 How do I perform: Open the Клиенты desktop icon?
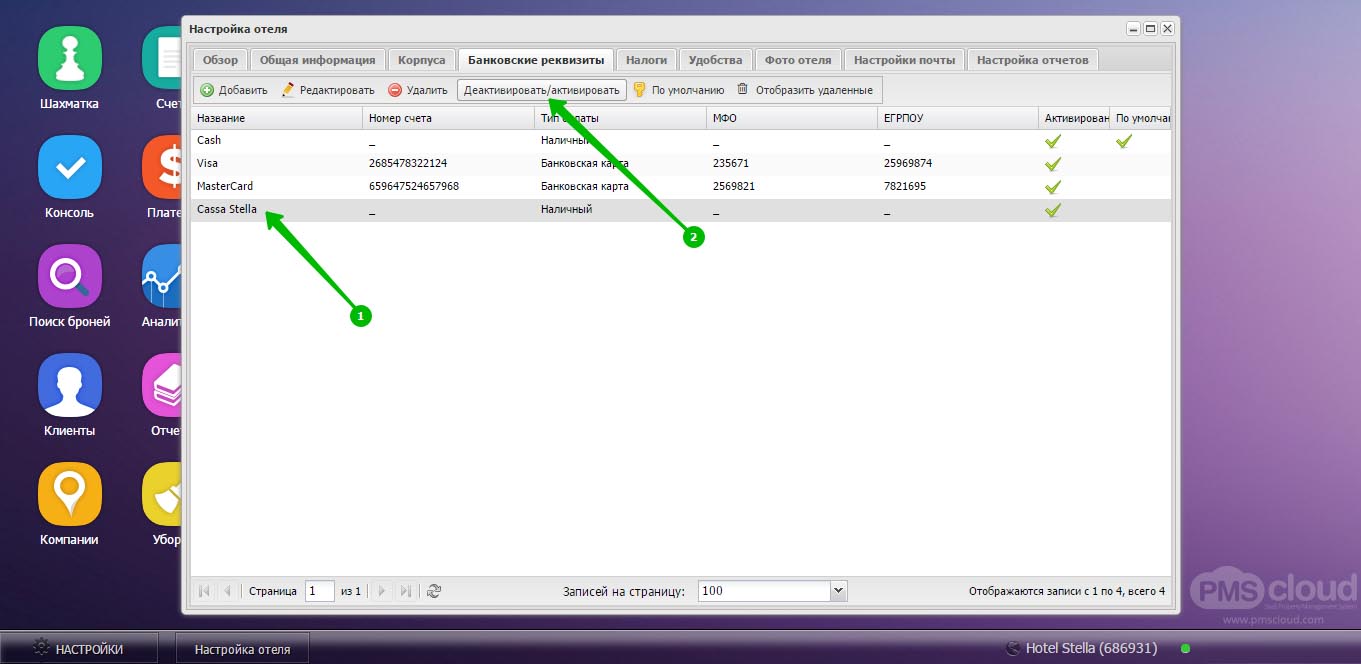70,385
